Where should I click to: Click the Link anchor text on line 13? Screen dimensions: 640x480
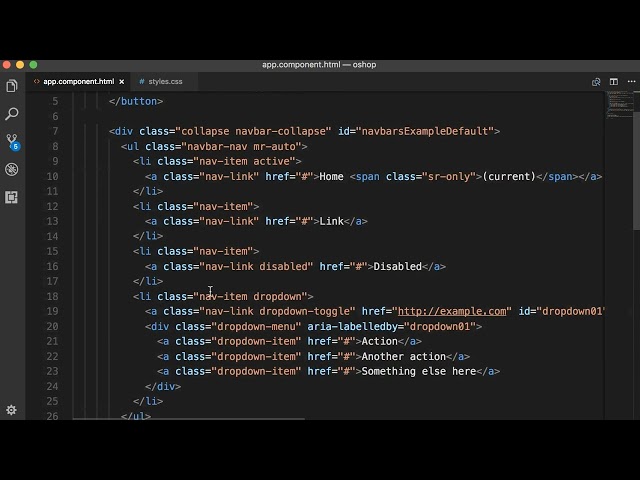[x=331, y=221]
